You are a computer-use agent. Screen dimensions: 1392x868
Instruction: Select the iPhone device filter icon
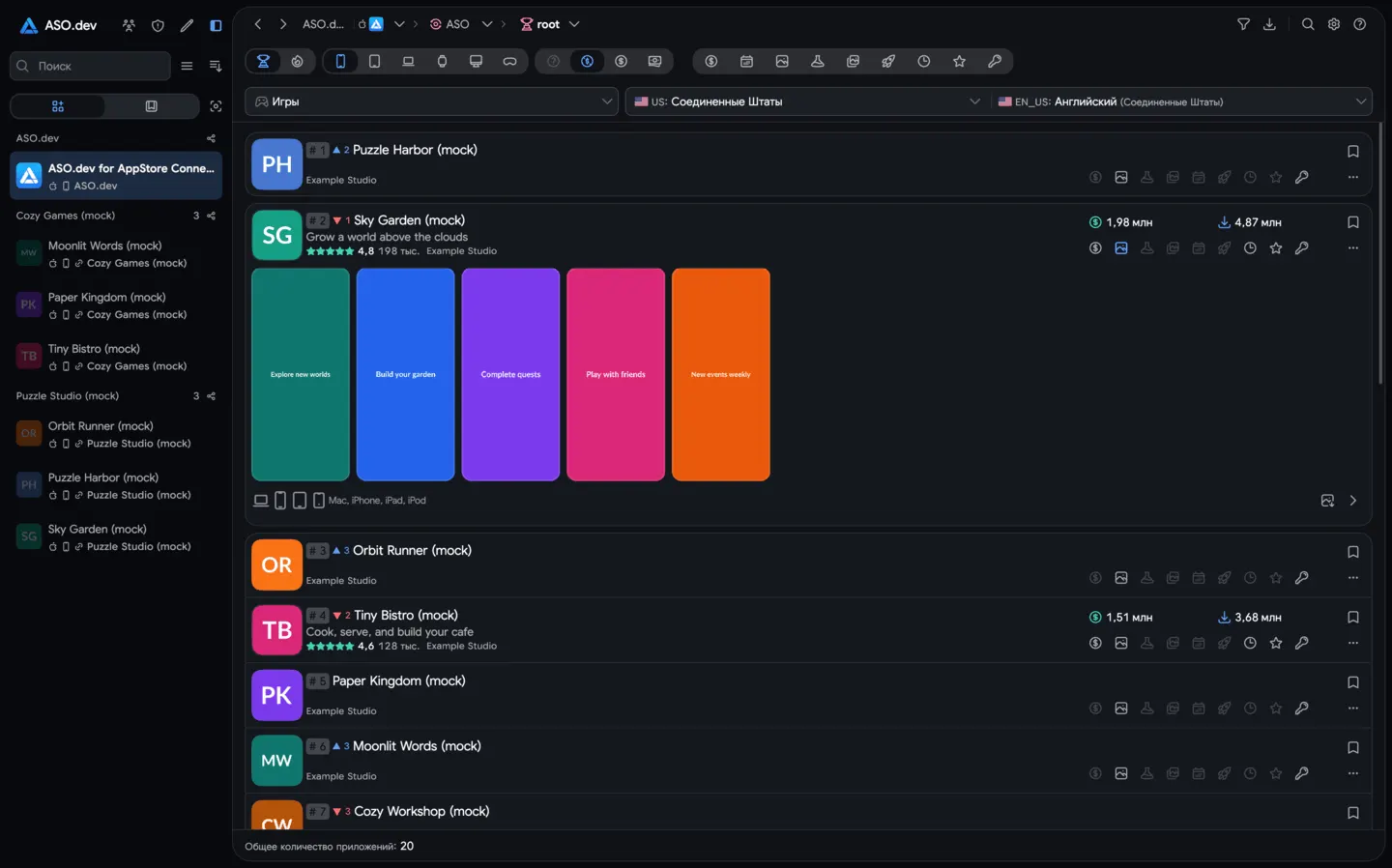click(x=340, y=61)
